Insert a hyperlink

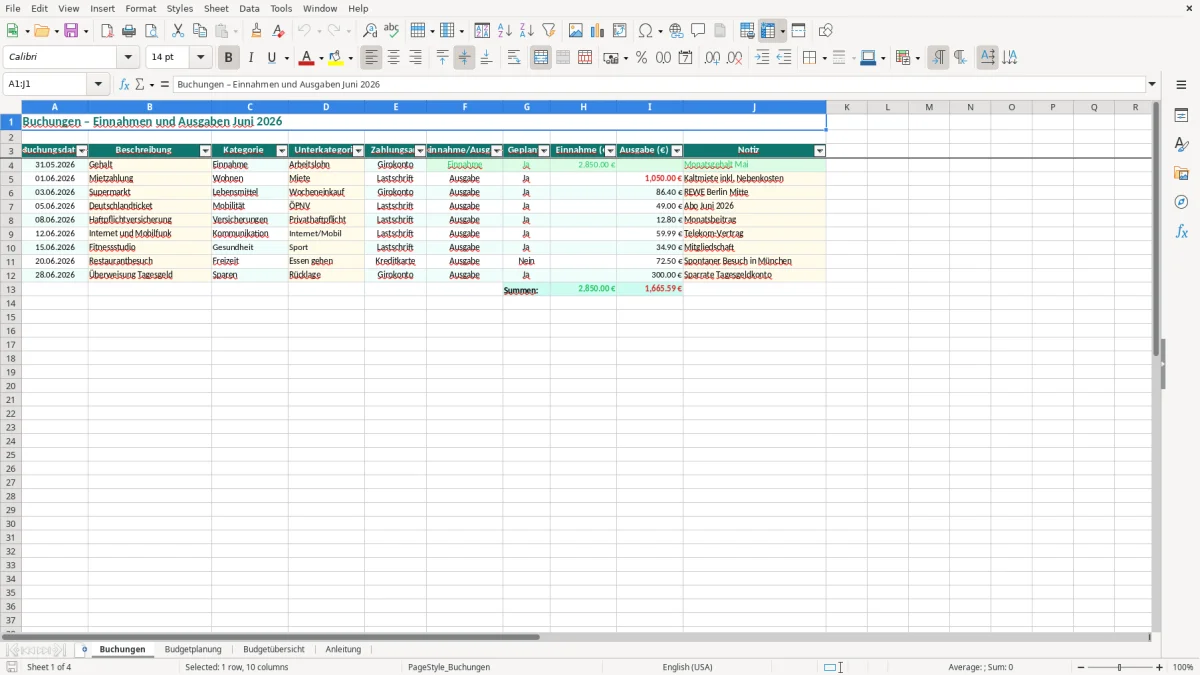[x=676, y=31]
